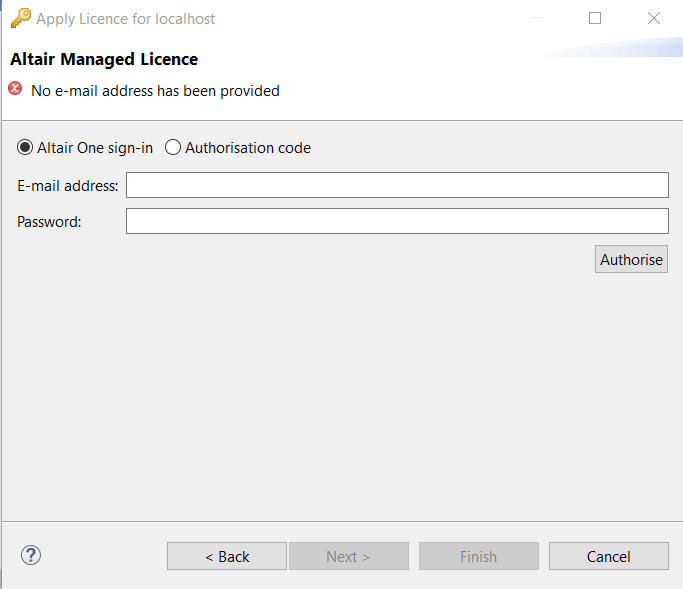Click the greyed-out Next button
The image size is (683, 589).
pyautogui.click(x=348, y=556)
